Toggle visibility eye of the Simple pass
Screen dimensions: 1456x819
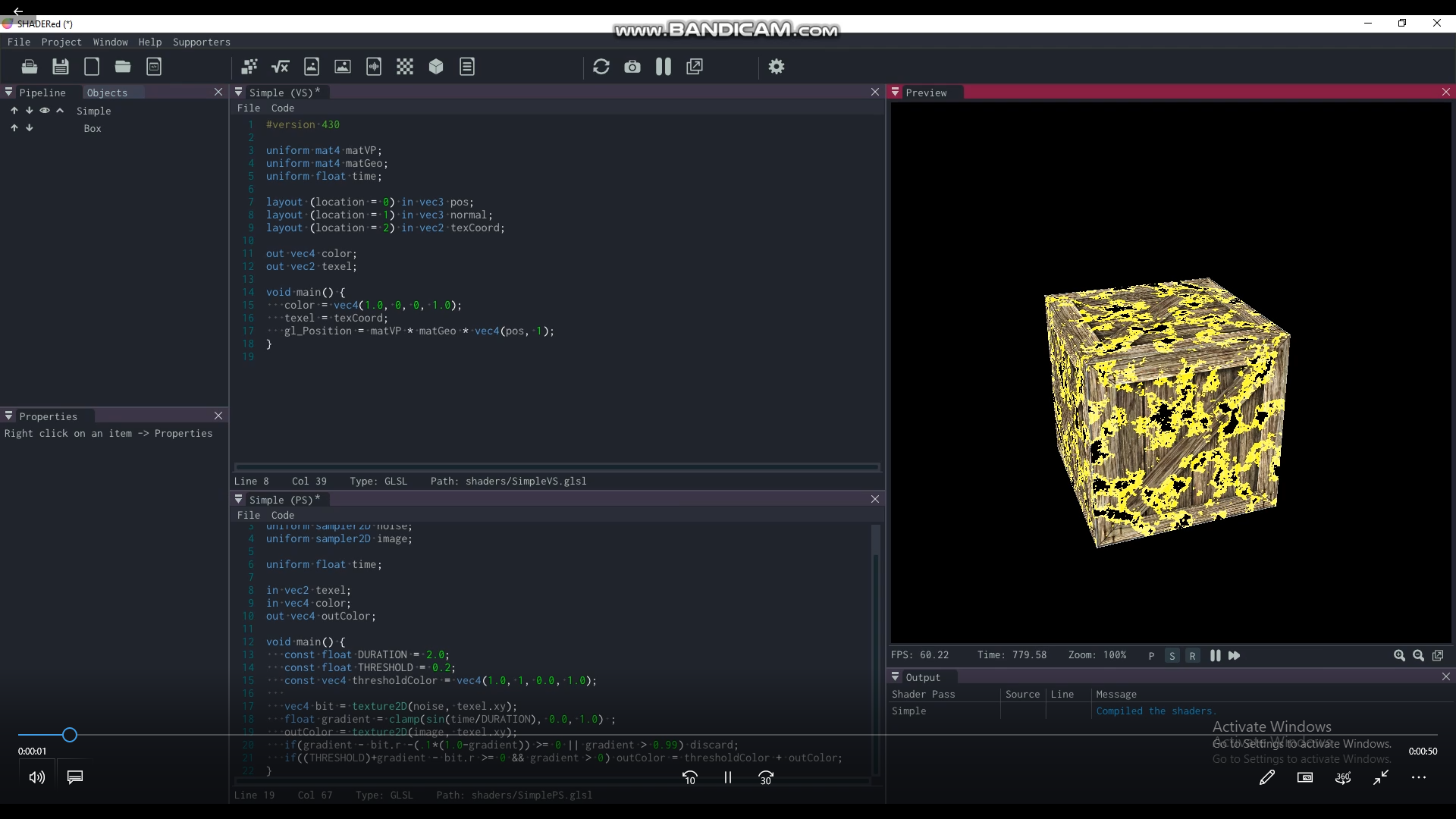[45, 111]
